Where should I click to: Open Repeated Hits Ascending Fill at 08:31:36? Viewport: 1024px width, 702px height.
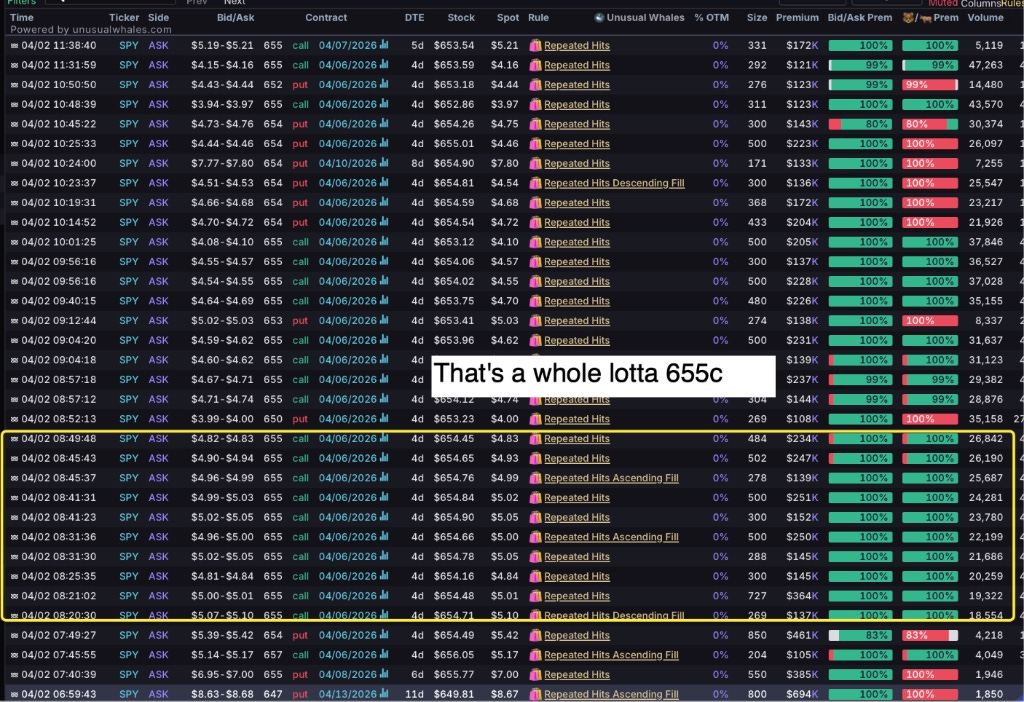click(611, 537)
